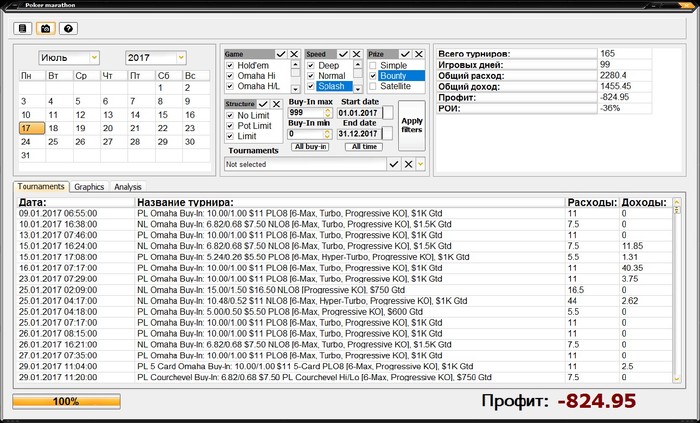
Task: Toggle Deep speed checkbox
Action: 311,65
